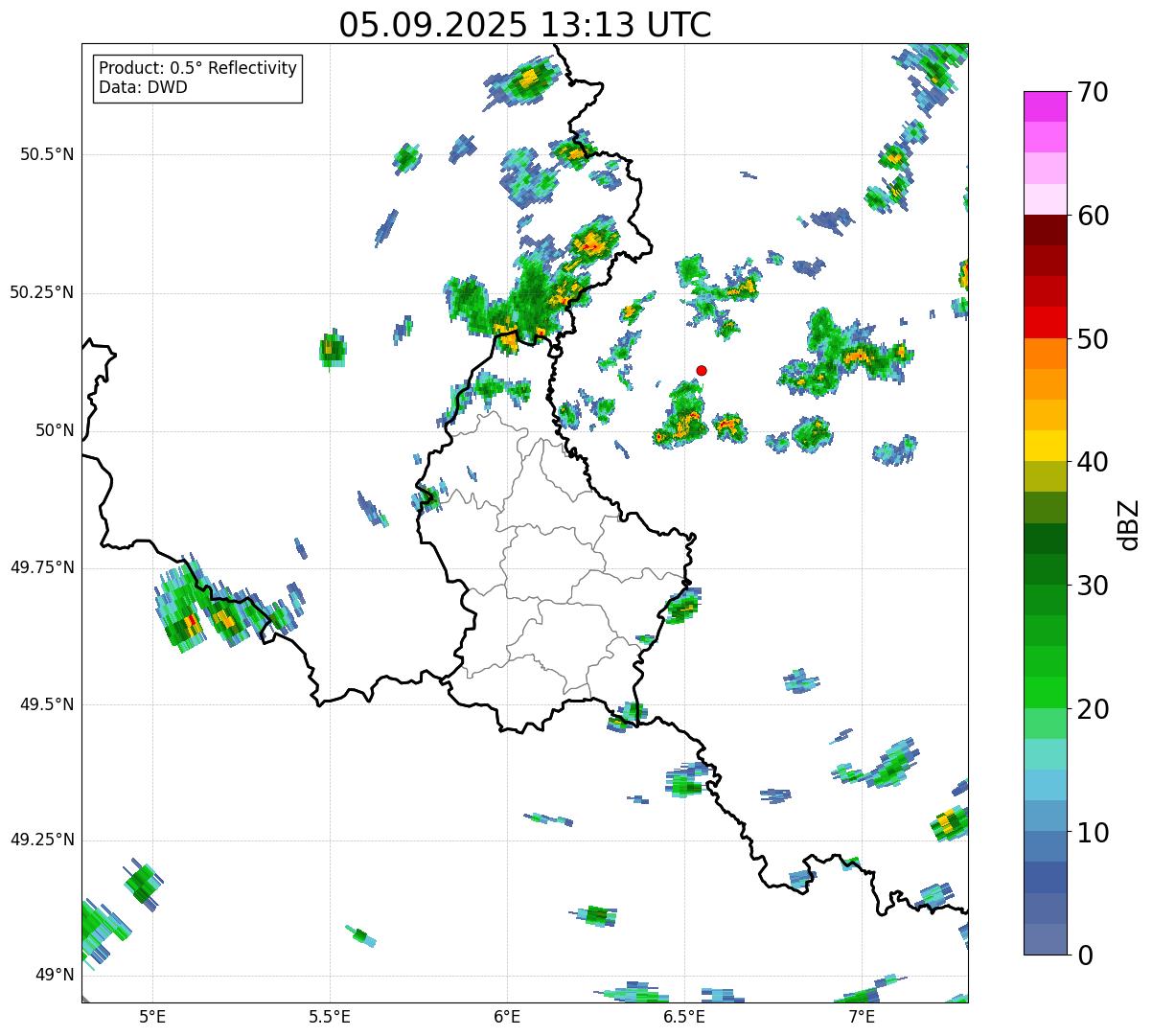Image resolution: width=1152 pixels, height=1036 pixels.
Task: Click the 49°N latitude label
Action: click(x=55, y=976)
